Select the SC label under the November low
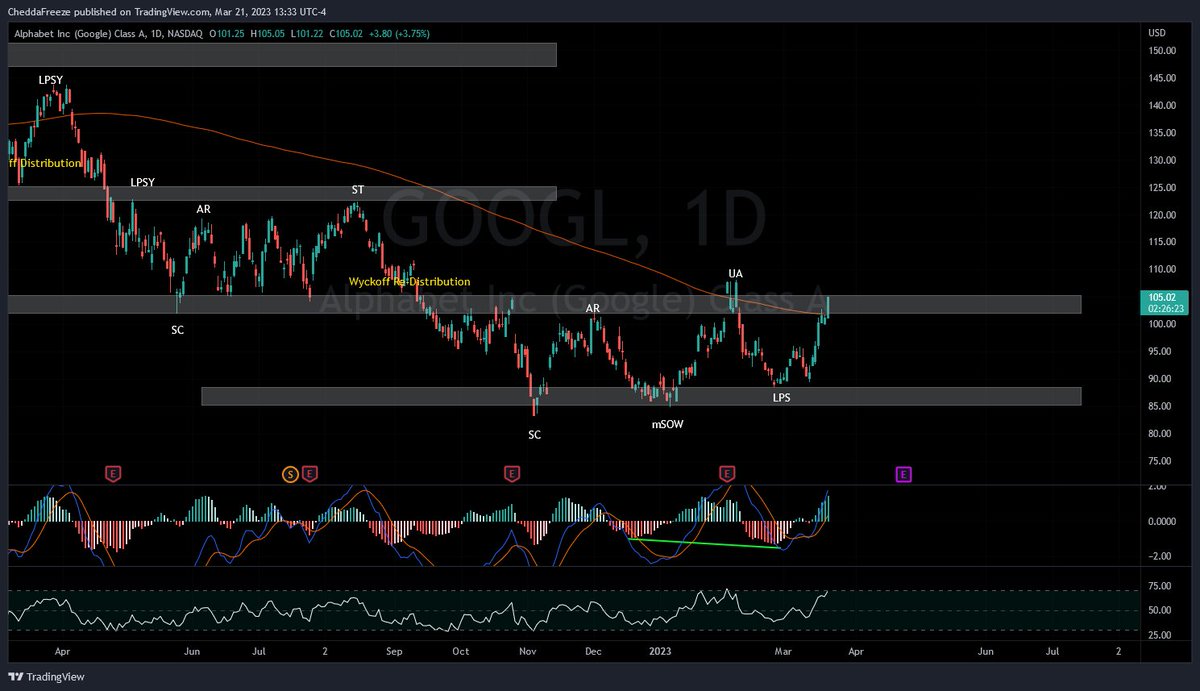Viewport: 1200px width, 691px height. 535,435
